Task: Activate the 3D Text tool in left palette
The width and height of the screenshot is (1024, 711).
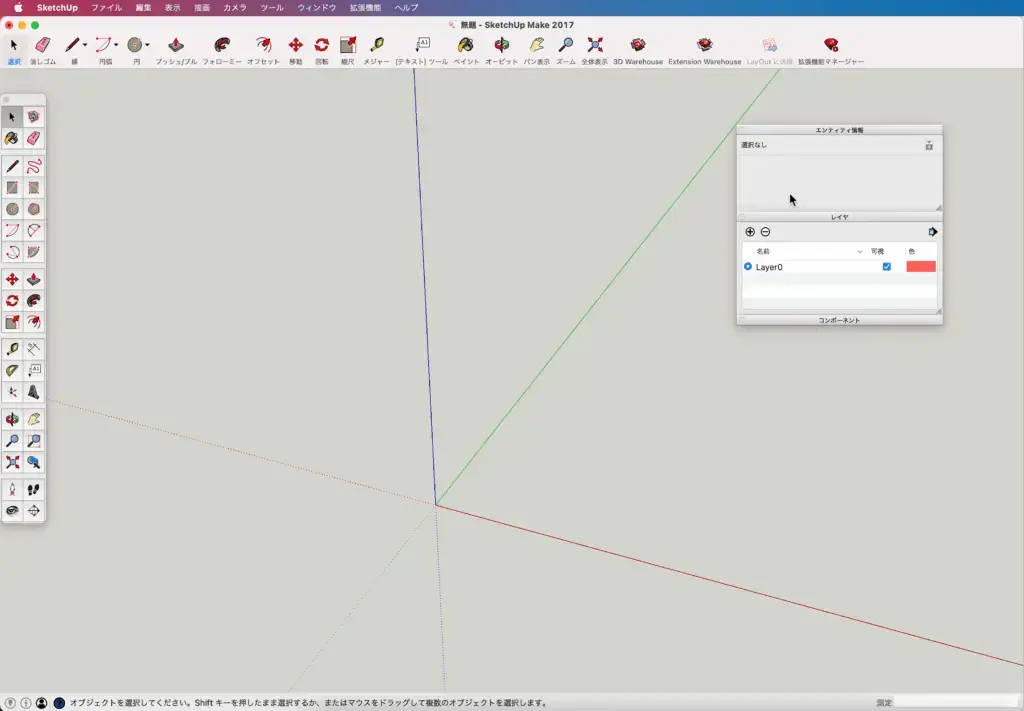Action: 33,392
